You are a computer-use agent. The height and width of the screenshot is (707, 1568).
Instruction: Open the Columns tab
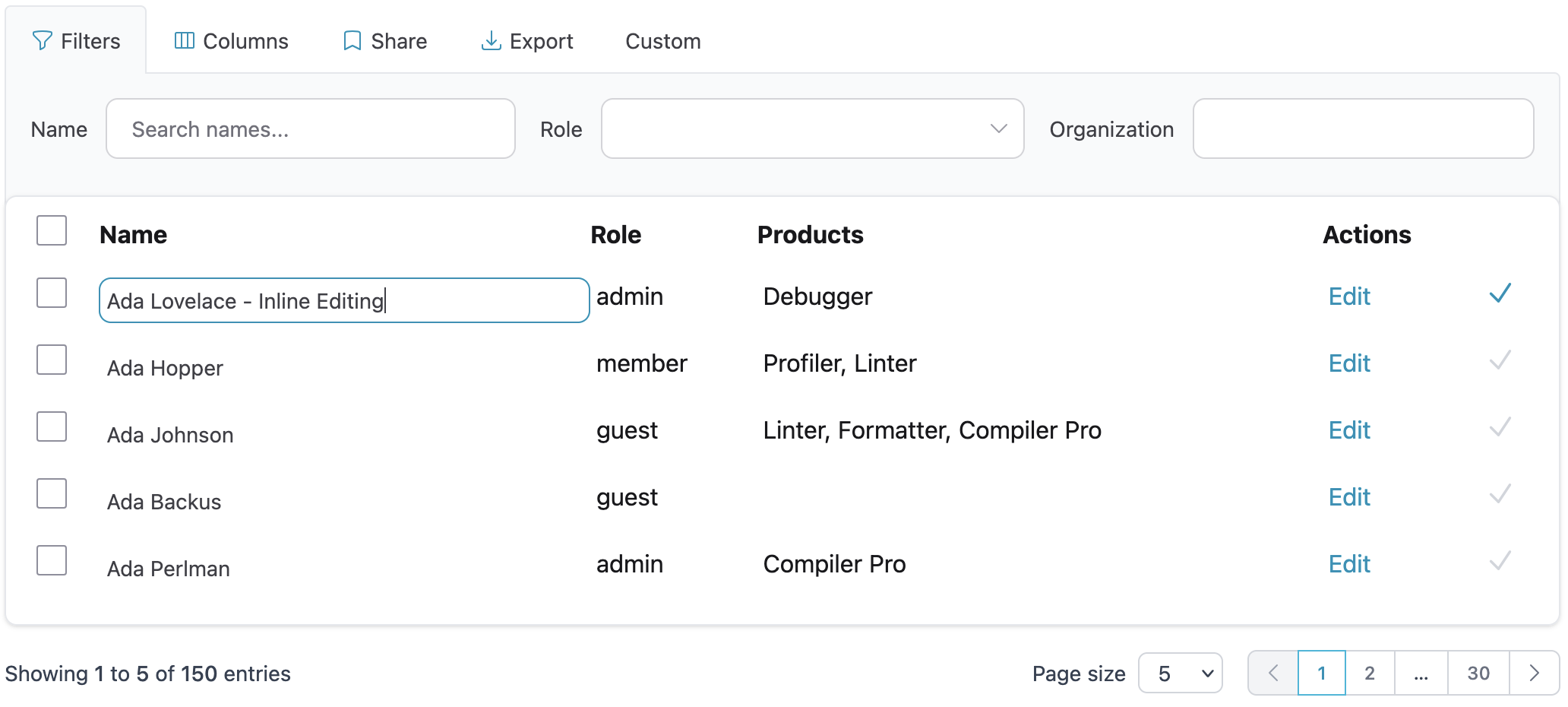pos(231,40)
